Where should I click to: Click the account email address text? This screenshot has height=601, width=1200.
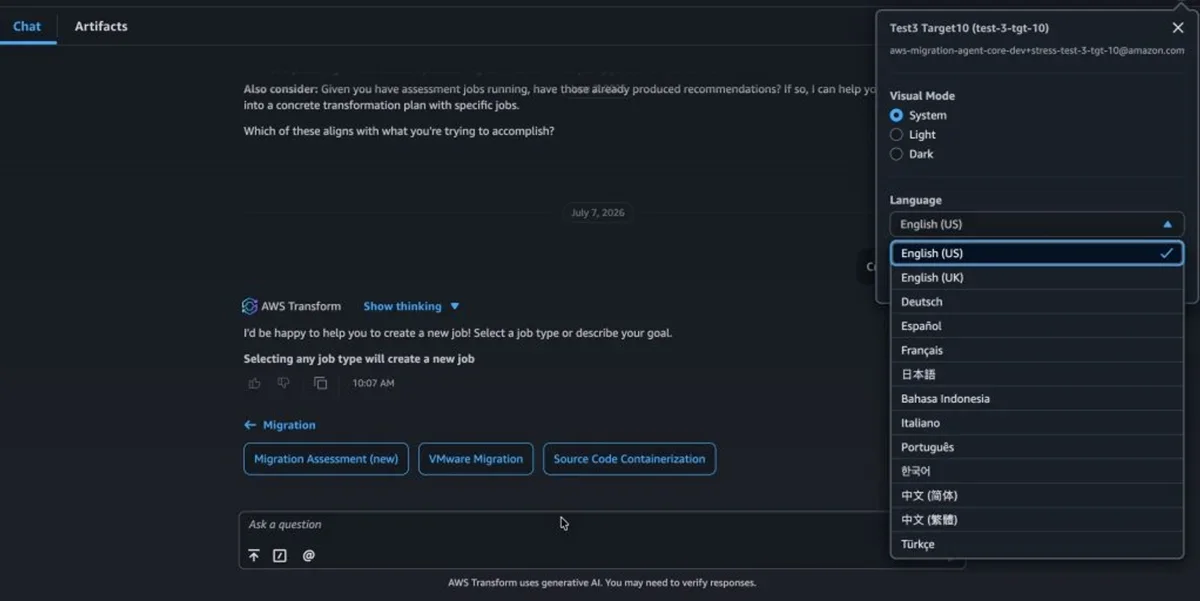pyautogui.click(x=1037, y=51)
